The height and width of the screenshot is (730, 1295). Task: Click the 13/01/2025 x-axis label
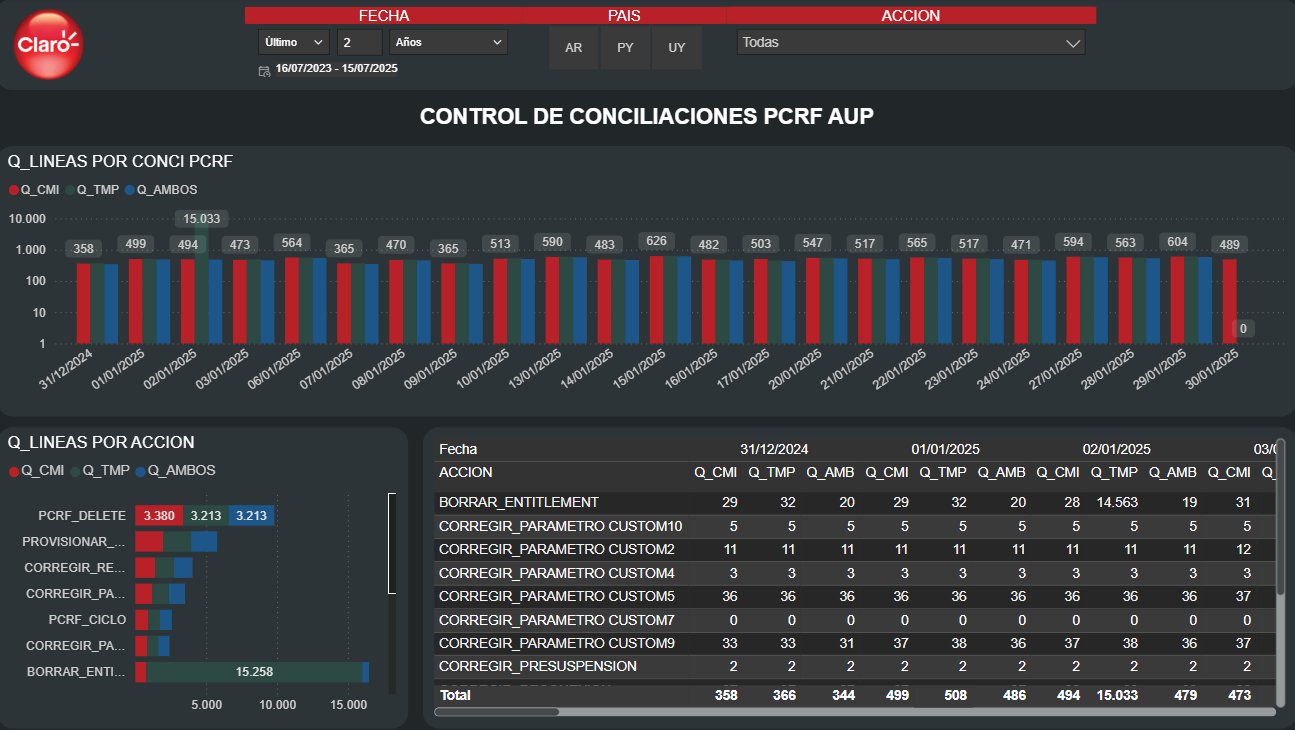tap(537, 369)
